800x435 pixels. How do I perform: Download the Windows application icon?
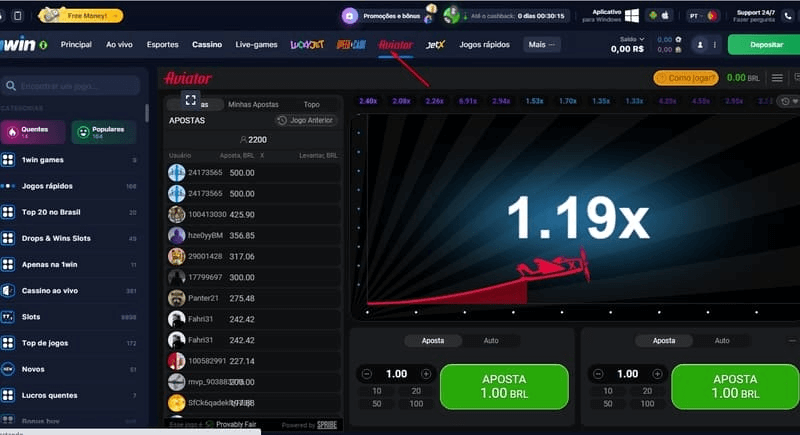pyautogui.click(x=632, y=16)
